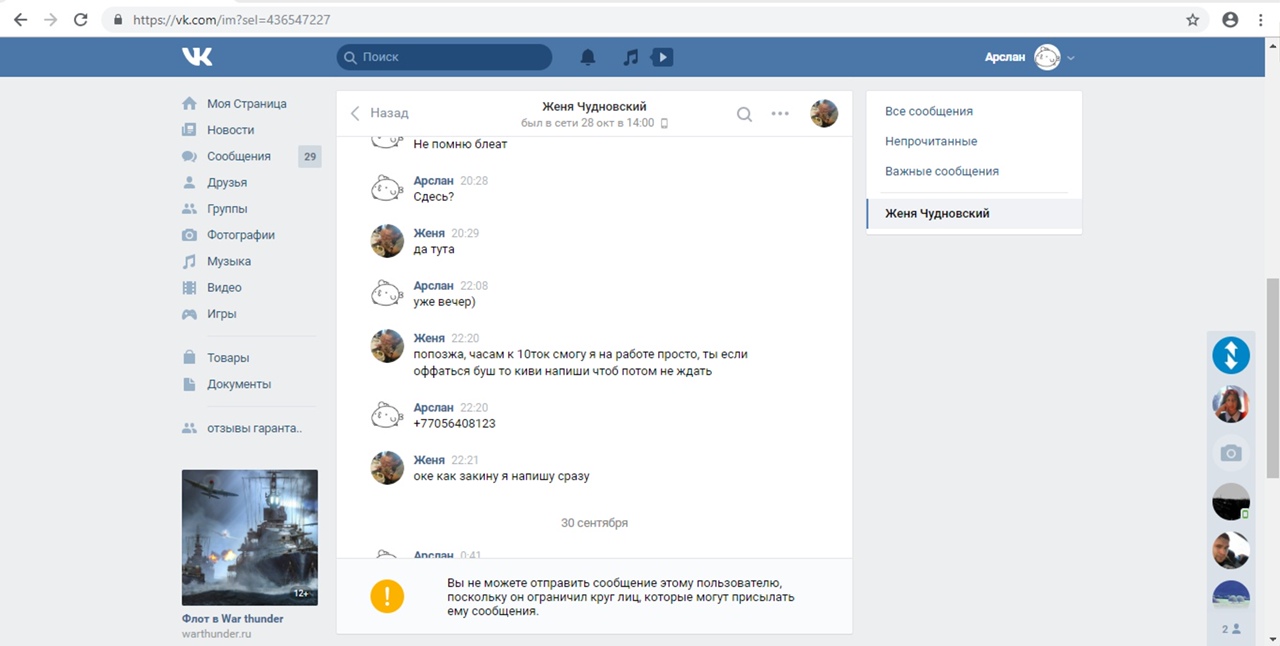This screenshot has height=646, width=1280.
Task: Open Chrome three-dot browser menu
Action: [1261, 19]
